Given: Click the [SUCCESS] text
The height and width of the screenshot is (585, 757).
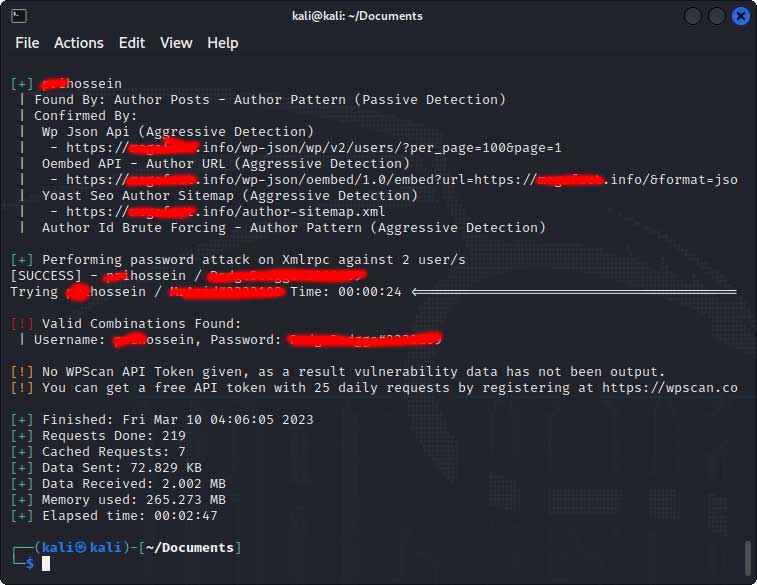Looking at the screenshot, I should pos(46,276).
